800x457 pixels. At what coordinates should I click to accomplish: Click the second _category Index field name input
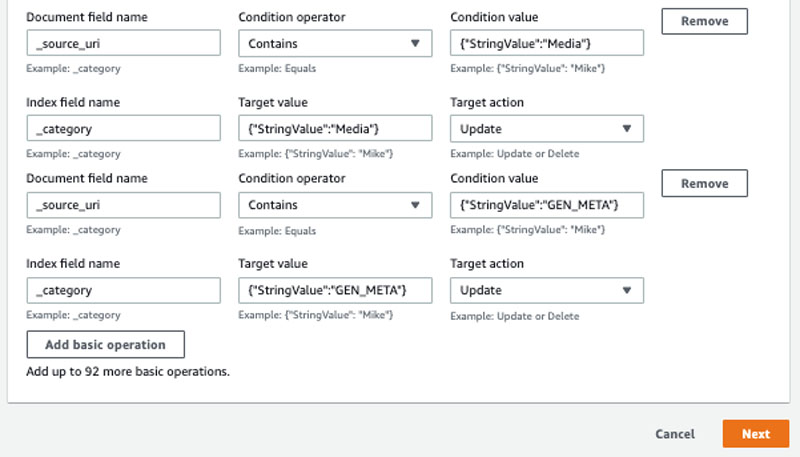click(123, 290)
